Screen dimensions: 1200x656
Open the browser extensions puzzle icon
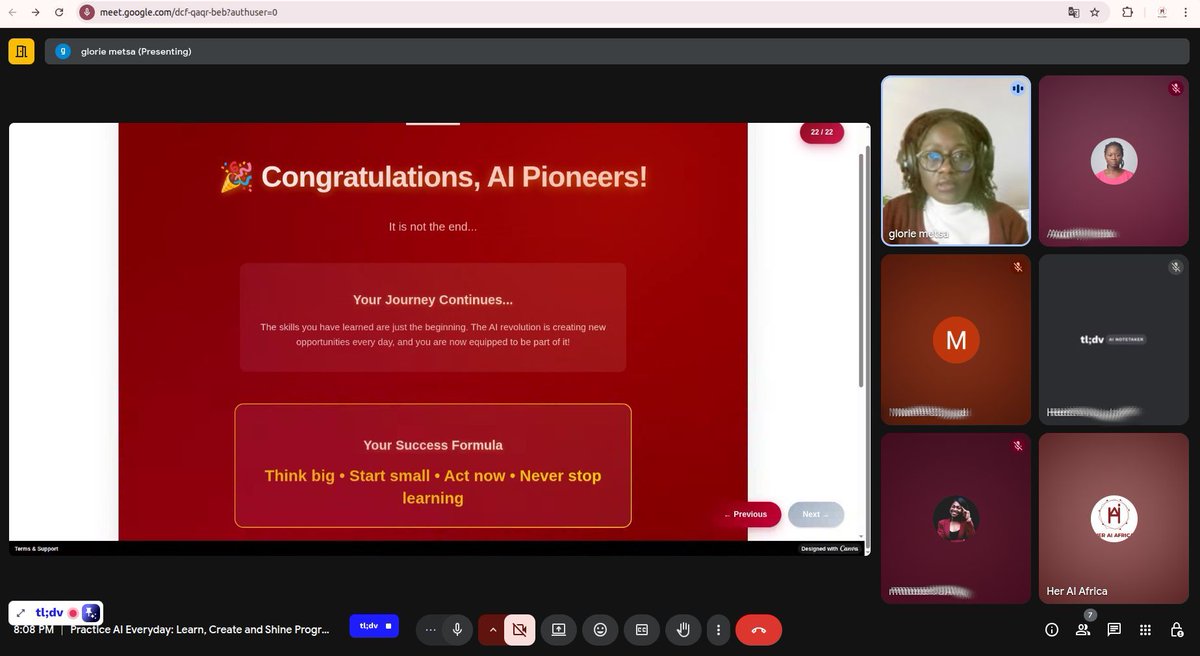click(1128, 12)
